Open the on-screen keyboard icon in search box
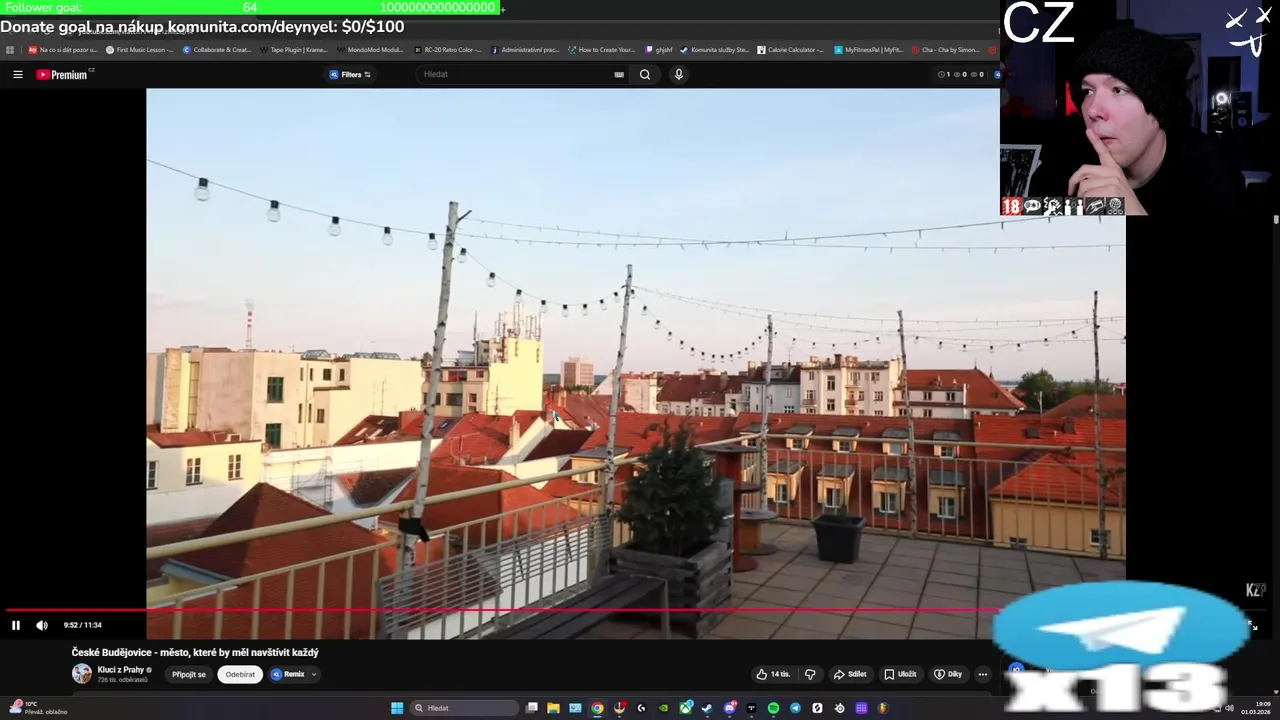The height and width of the screenshot is (720, 1280). [x=619, y=74]
